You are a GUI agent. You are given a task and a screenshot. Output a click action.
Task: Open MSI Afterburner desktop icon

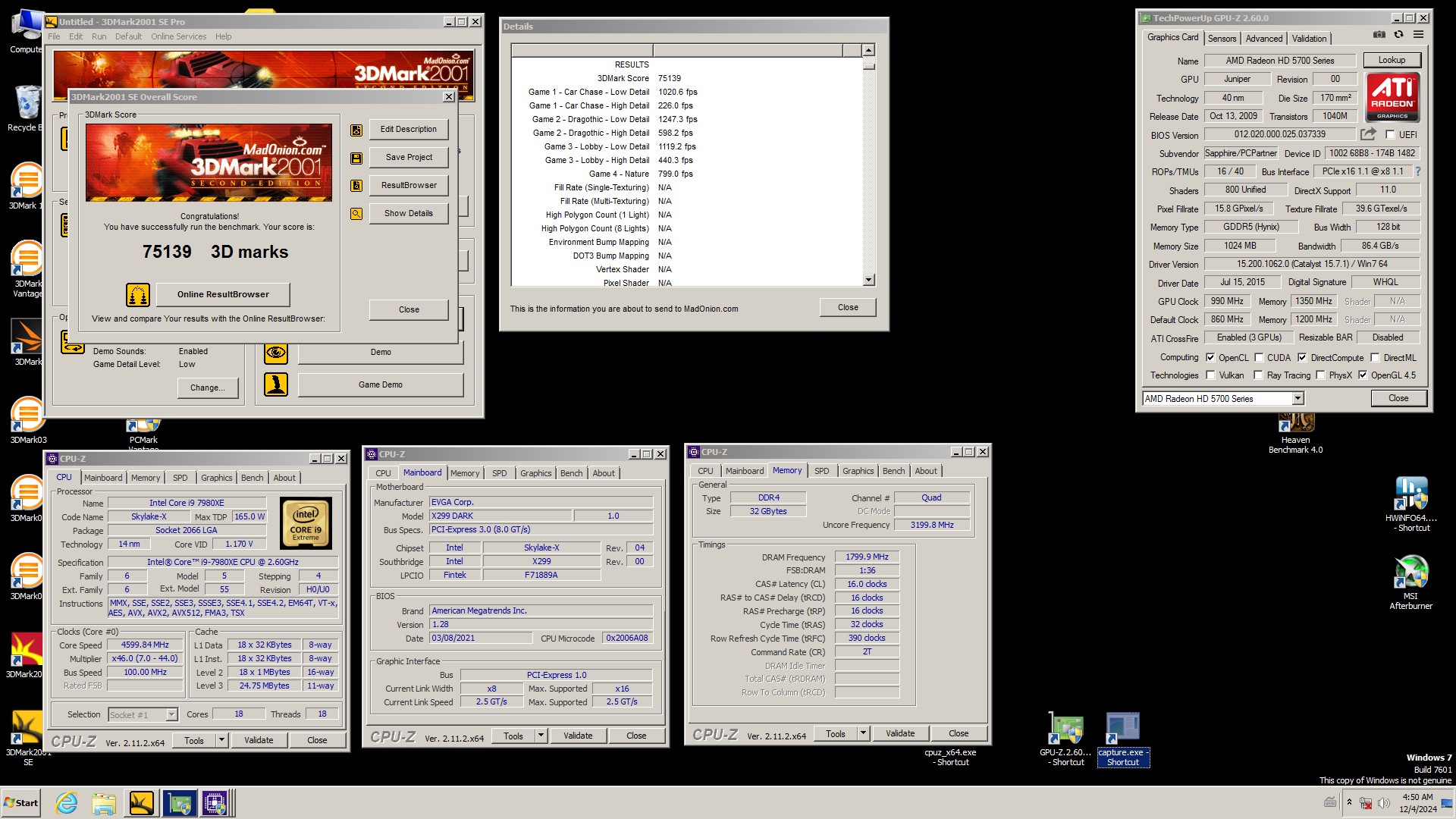[x=1411, y=582]
